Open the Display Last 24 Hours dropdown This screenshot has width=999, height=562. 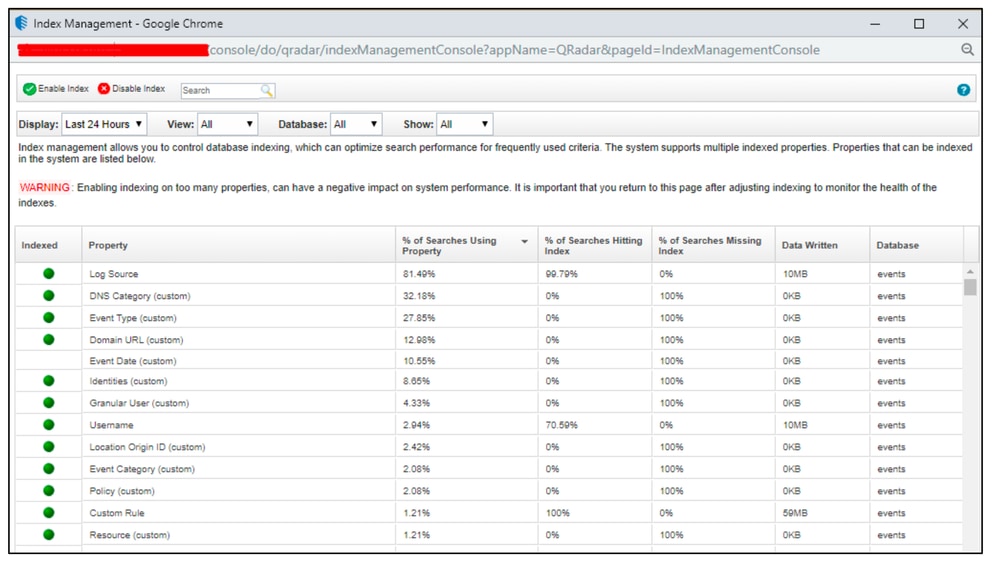click(104, 125)
